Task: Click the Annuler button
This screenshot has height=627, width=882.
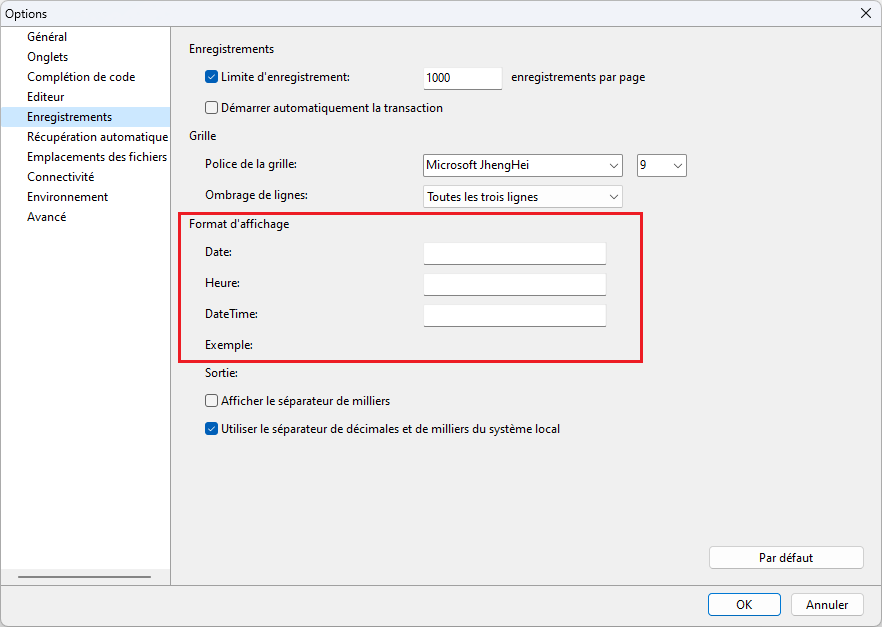Action: [827, 605]
